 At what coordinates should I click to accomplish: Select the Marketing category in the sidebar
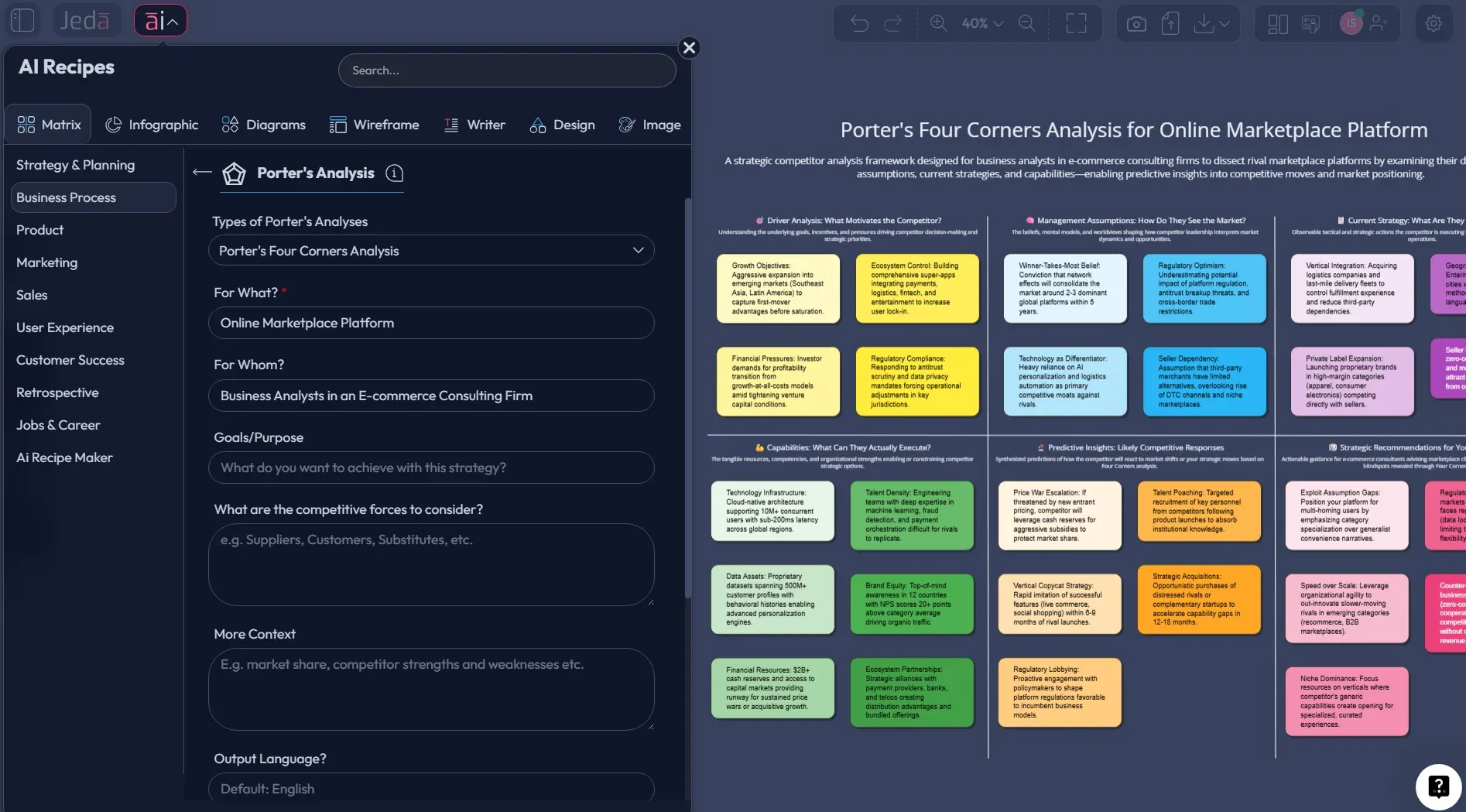coord(46,262)
